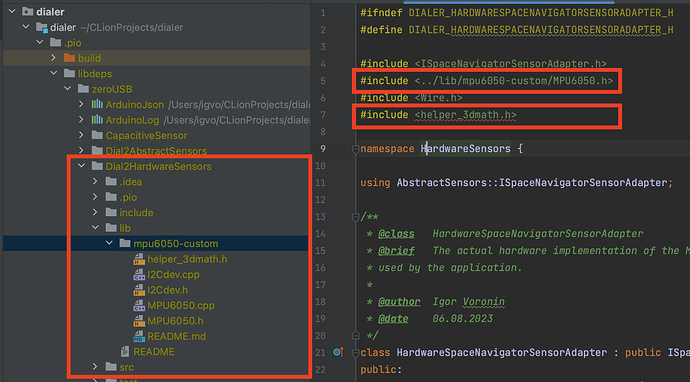Fold the doc comment starting at line 13
The width and height of the screenshot is (690, 382).
pos(356,217)
